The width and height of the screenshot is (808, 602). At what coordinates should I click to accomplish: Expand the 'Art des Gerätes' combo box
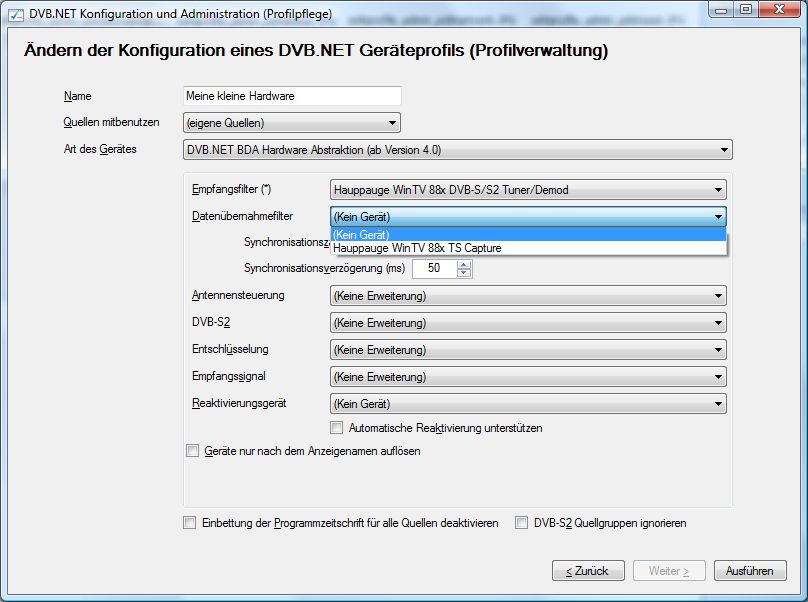[457, 150]
